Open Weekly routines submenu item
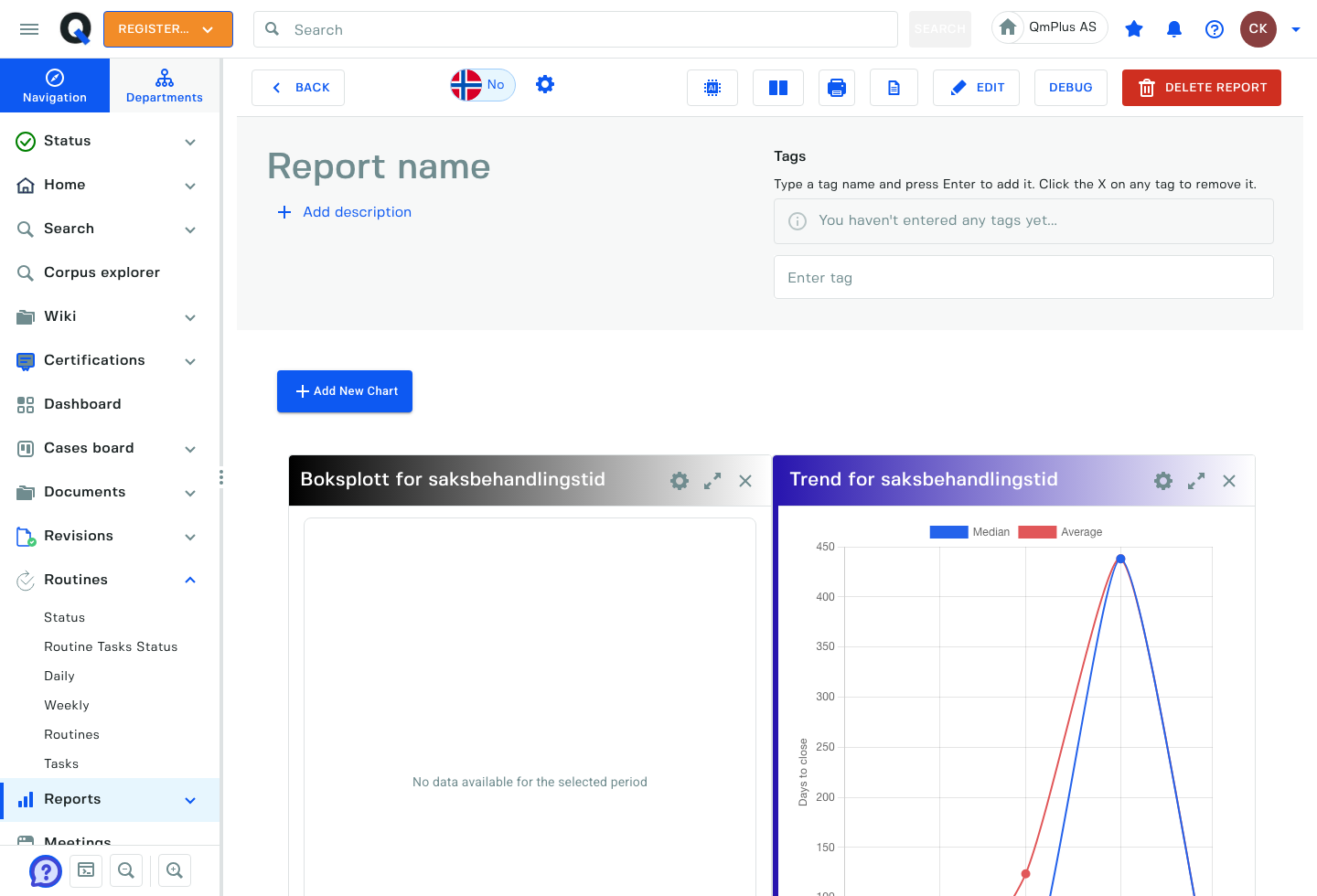The image size is (1317, 896). (67, 705)
